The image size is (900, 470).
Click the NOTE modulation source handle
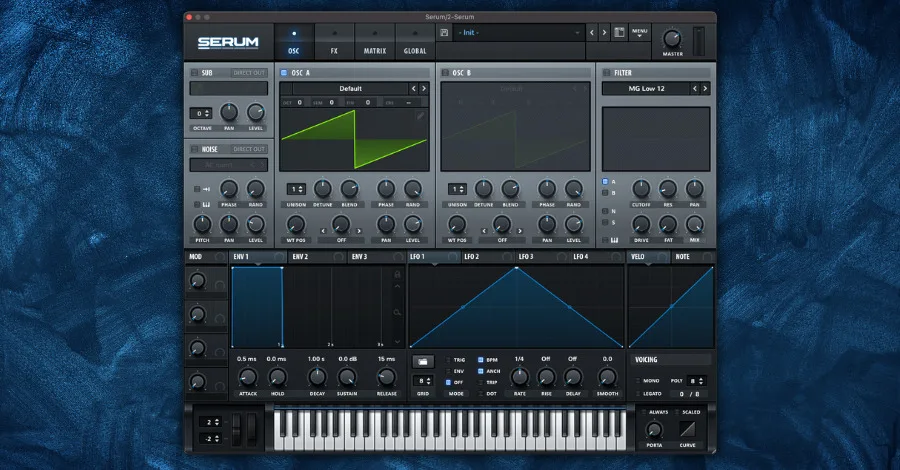tap(707, 257)
